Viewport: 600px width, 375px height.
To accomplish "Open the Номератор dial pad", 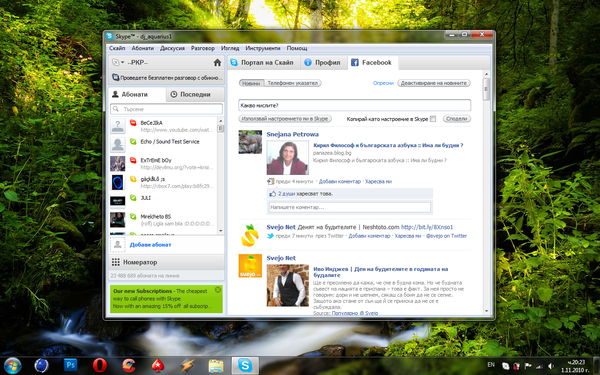I will (x=166, y=262).
